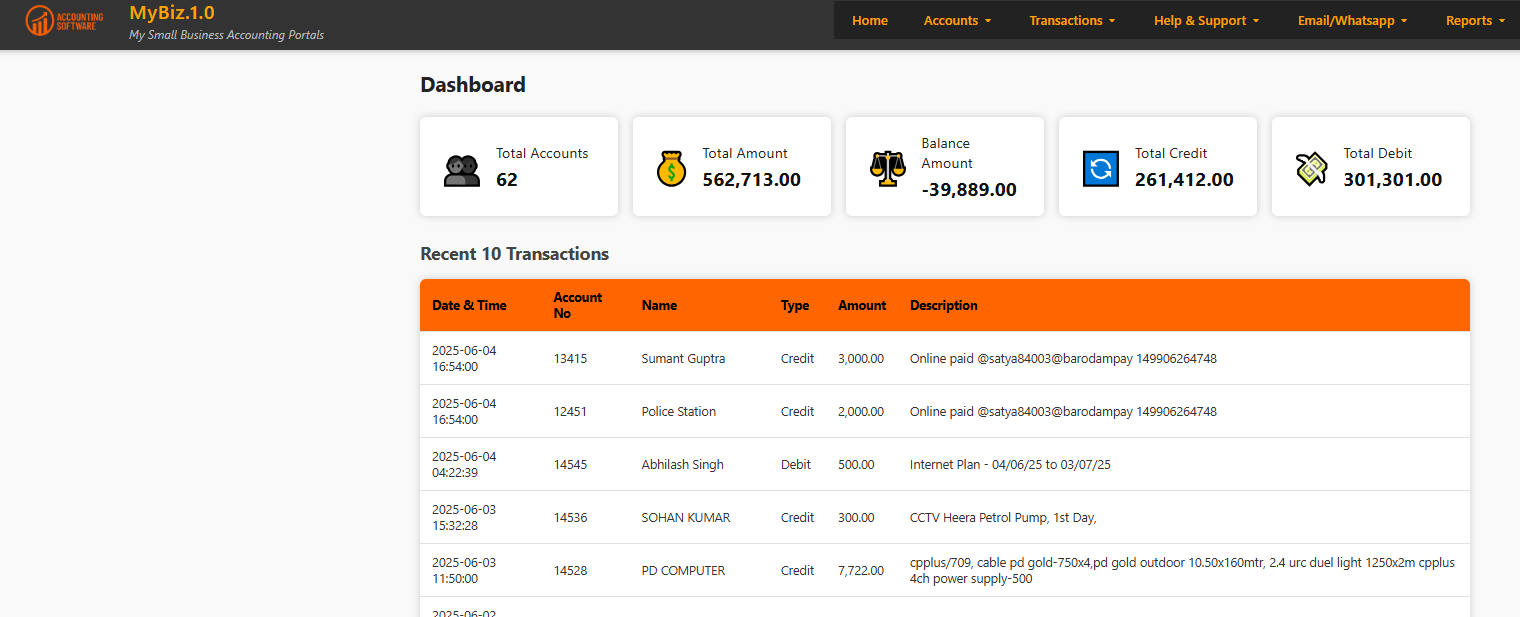Click the balance scales icon on Balance Amount

click(887, 168)
